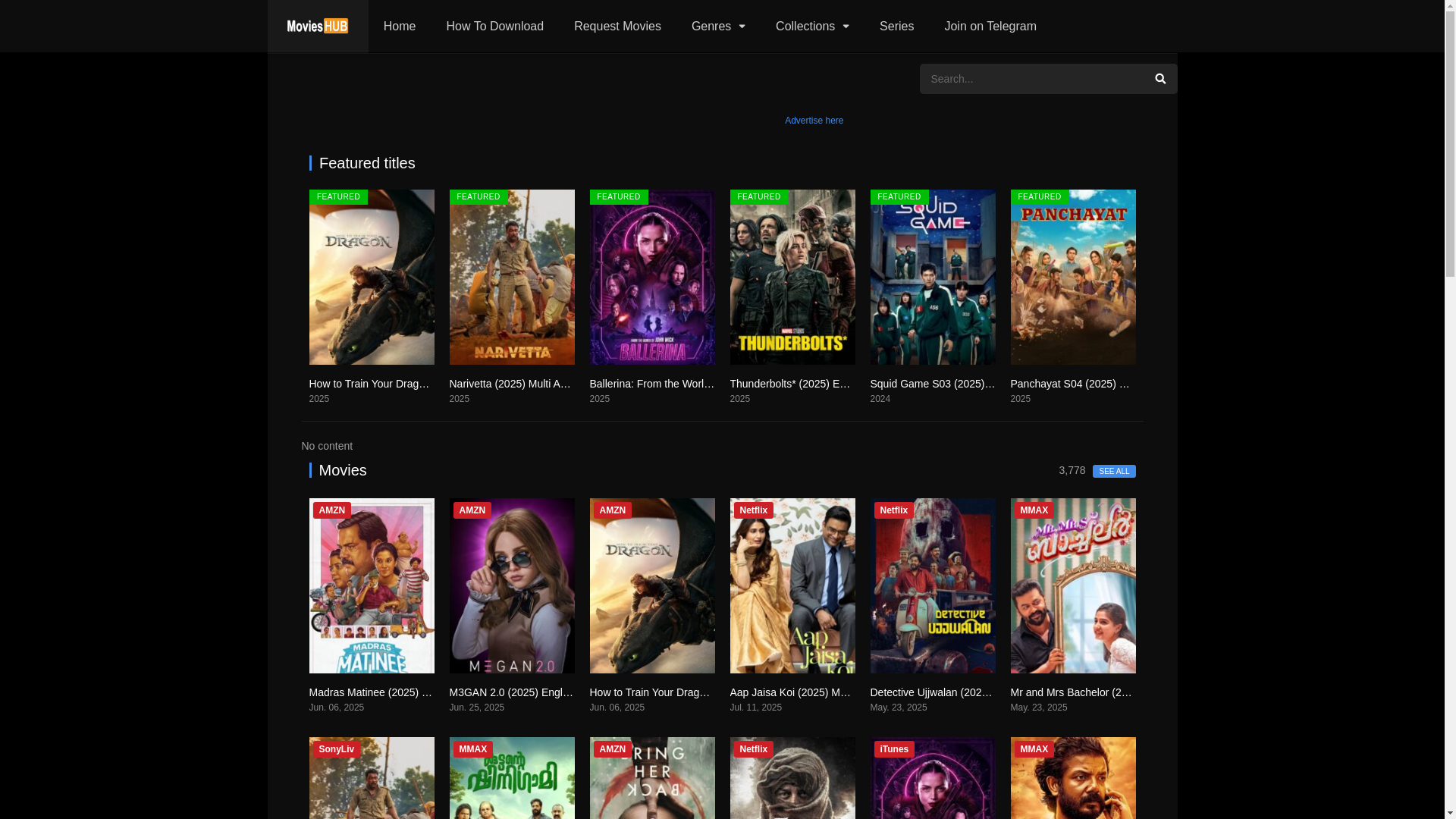This screenshot has width=1456, height=819.
Task: Click Squid Game S03 (2025) title link
Action: pyautogui.click(x=933, y=384)
